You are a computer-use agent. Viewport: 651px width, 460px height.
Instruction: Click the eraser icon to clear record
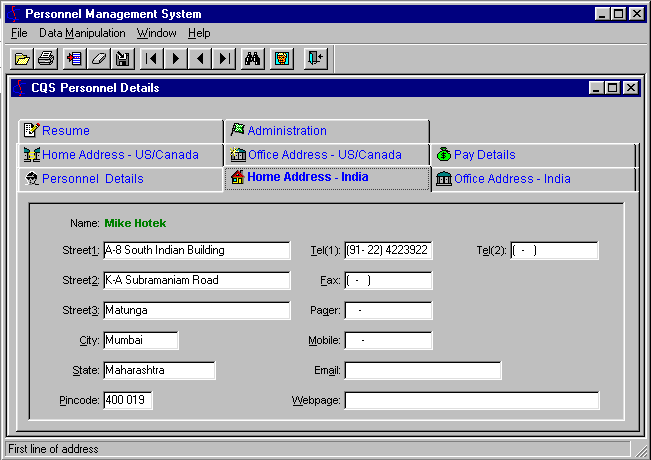pos(98,59)
